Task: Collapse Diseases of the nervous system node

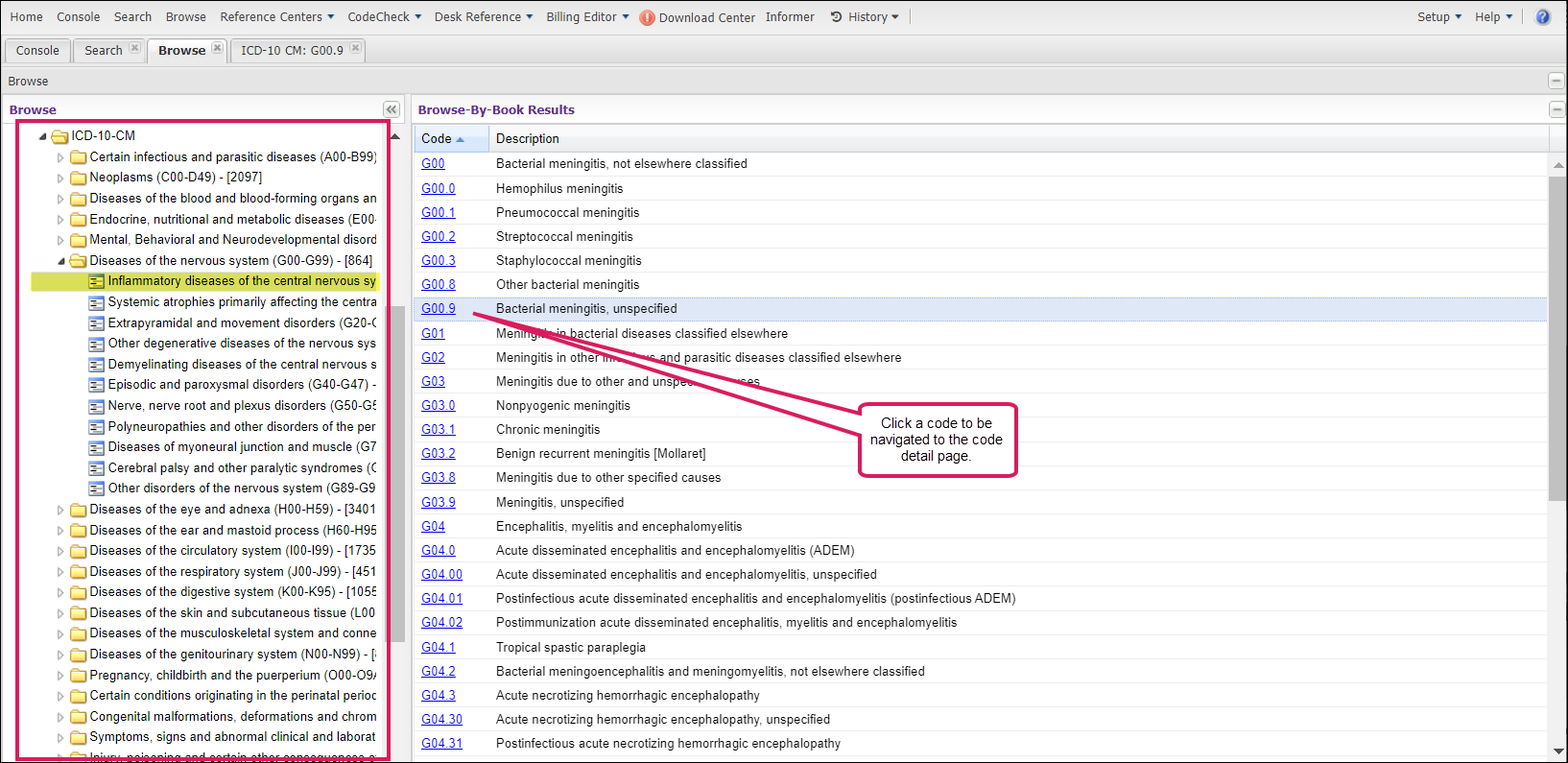Action: pyautogui.click(x=60, y=261)
